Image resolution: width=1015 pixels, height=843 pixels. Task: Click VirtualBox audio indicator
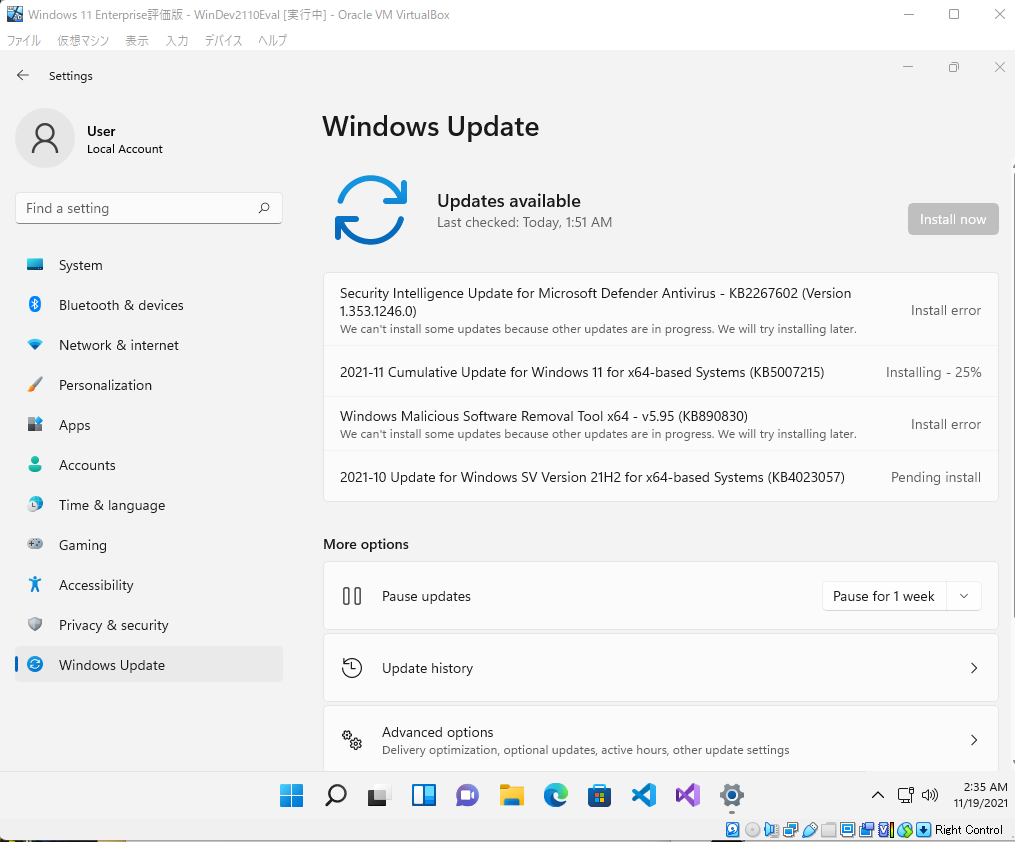point(772,829)
